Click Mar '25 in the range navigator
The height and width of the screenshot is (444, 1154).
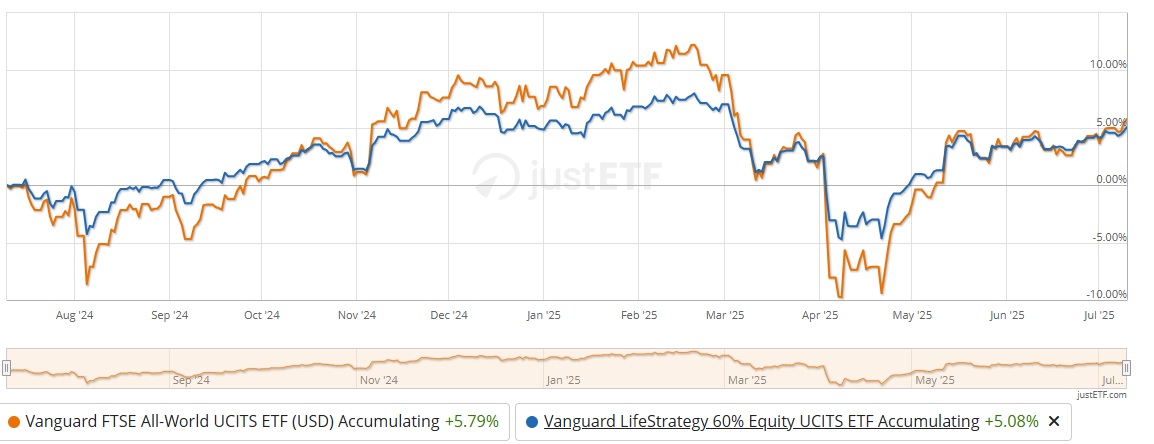[747, 380]
